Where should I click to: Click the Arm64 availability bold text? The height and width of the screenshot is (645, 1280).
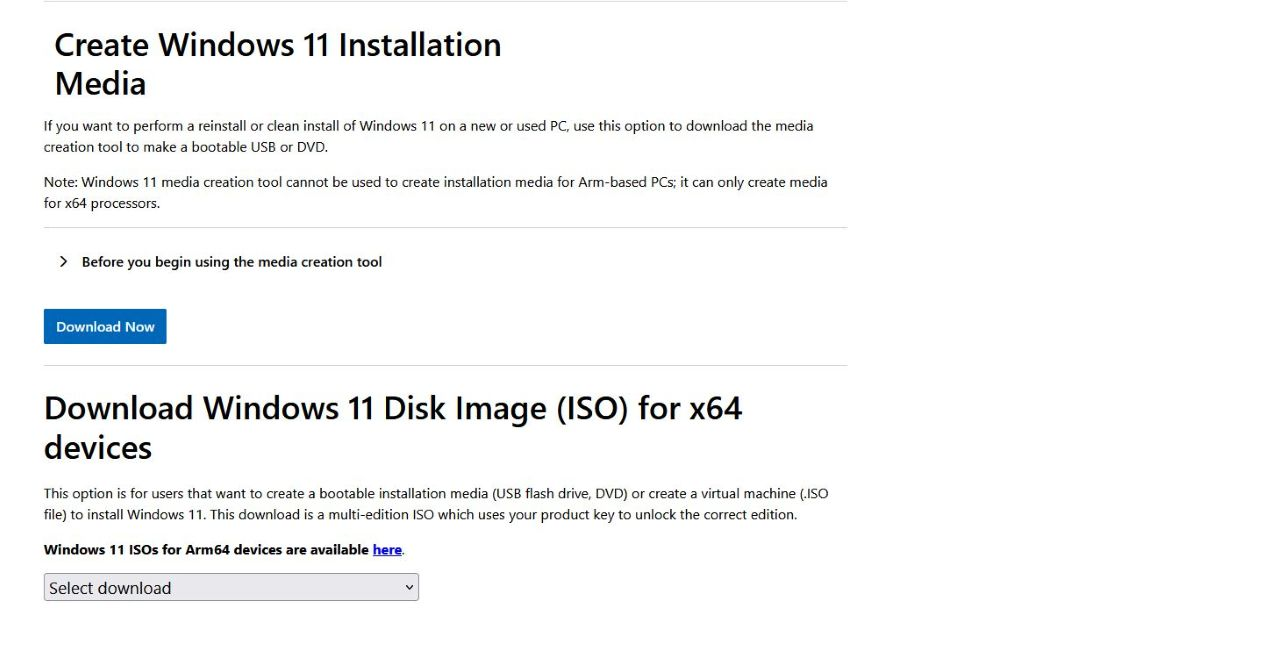(204, 549)
